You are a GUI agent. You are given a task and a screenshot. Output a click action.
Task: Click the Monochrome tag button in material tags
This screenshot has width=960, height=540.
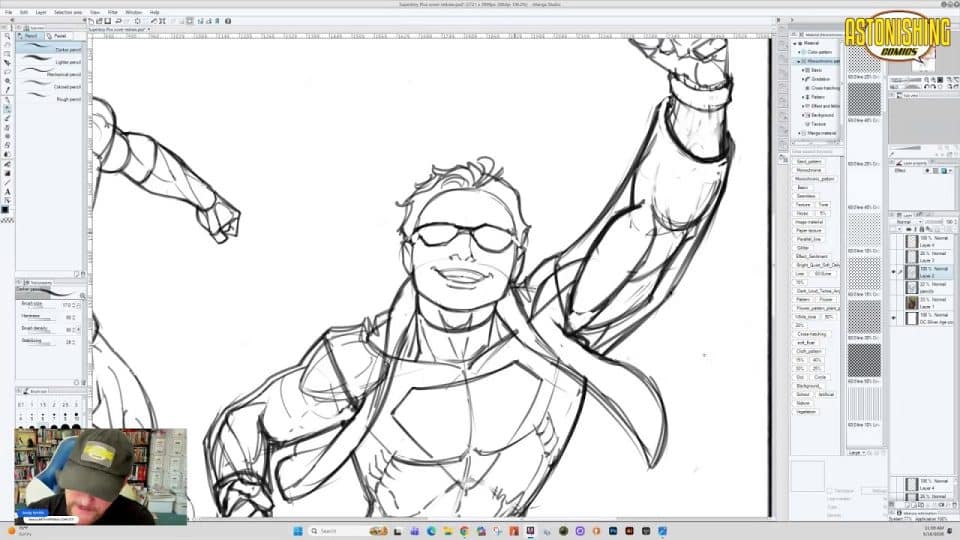click(x=809, y=170)
